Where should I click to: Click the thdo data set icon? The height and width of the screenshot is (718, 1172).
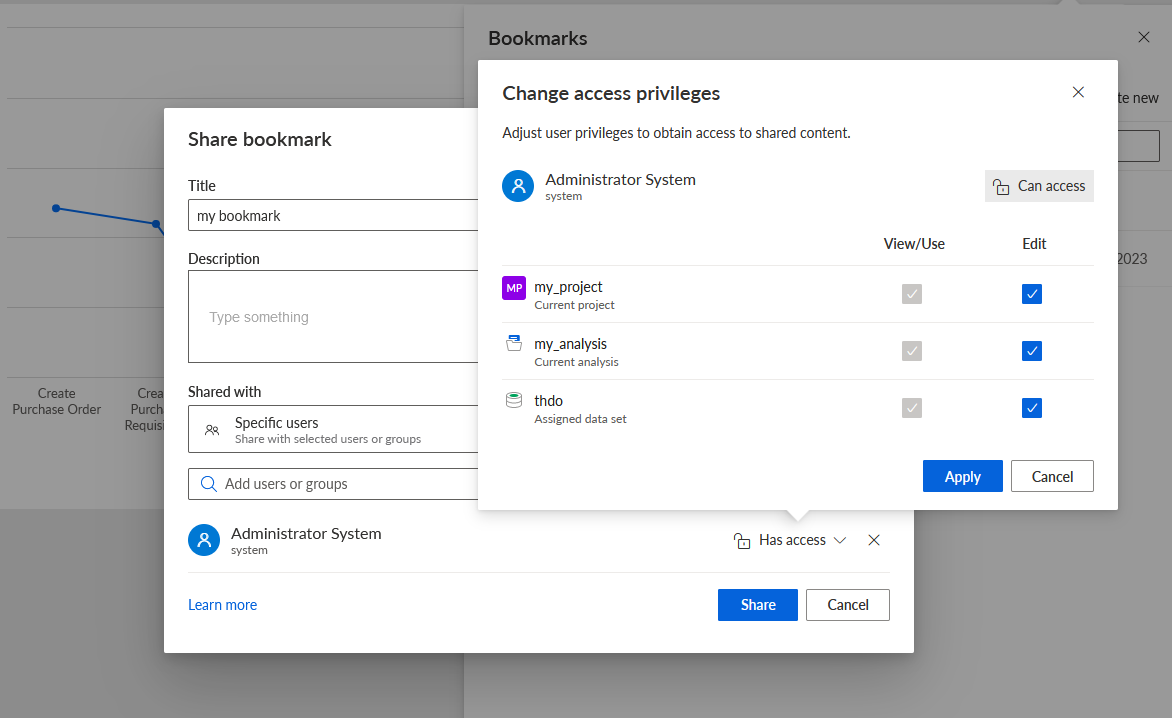tap(513, 400)
